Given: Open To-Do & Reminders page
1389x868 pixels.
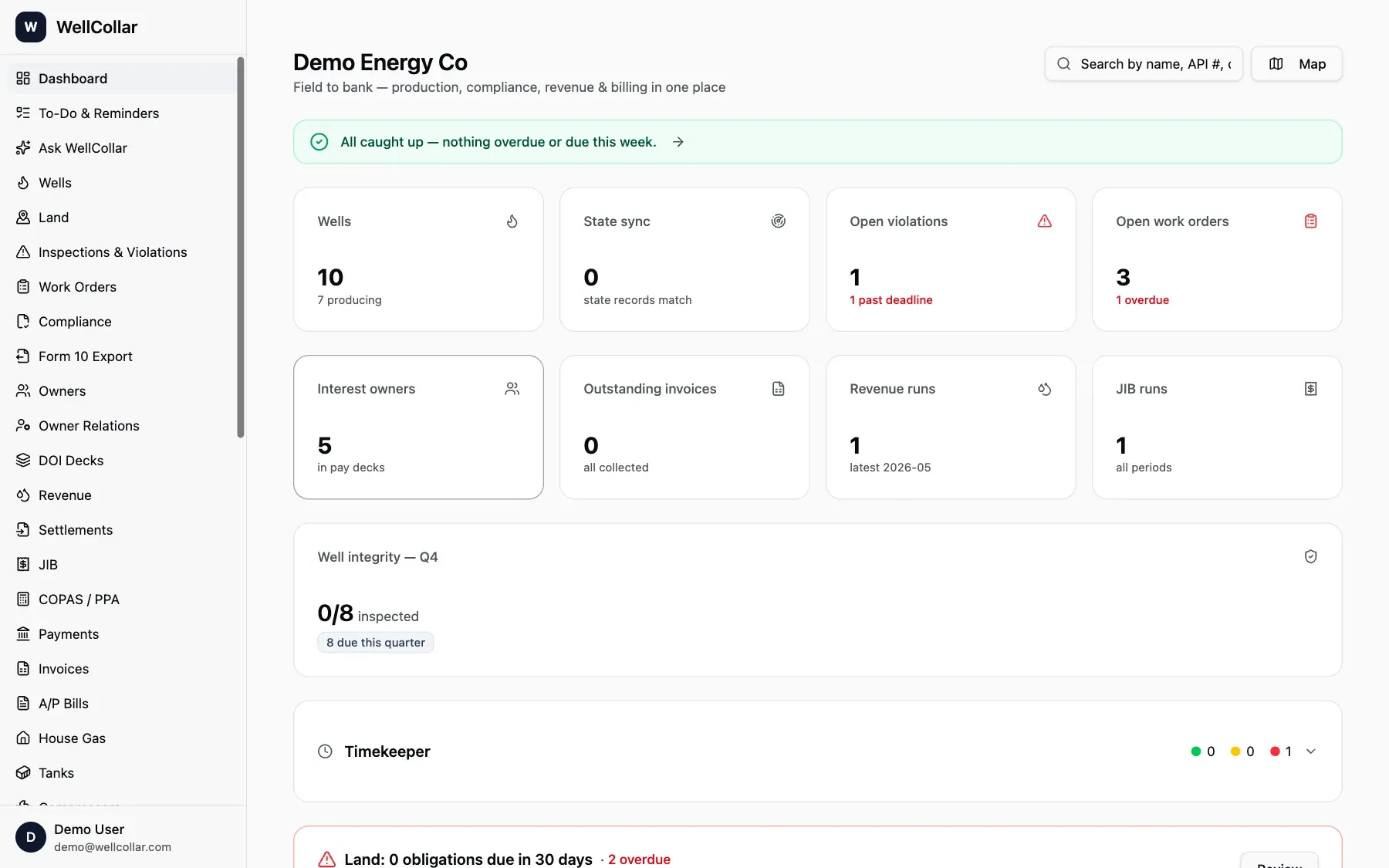Looking at the screenshot, I should 123,113.
